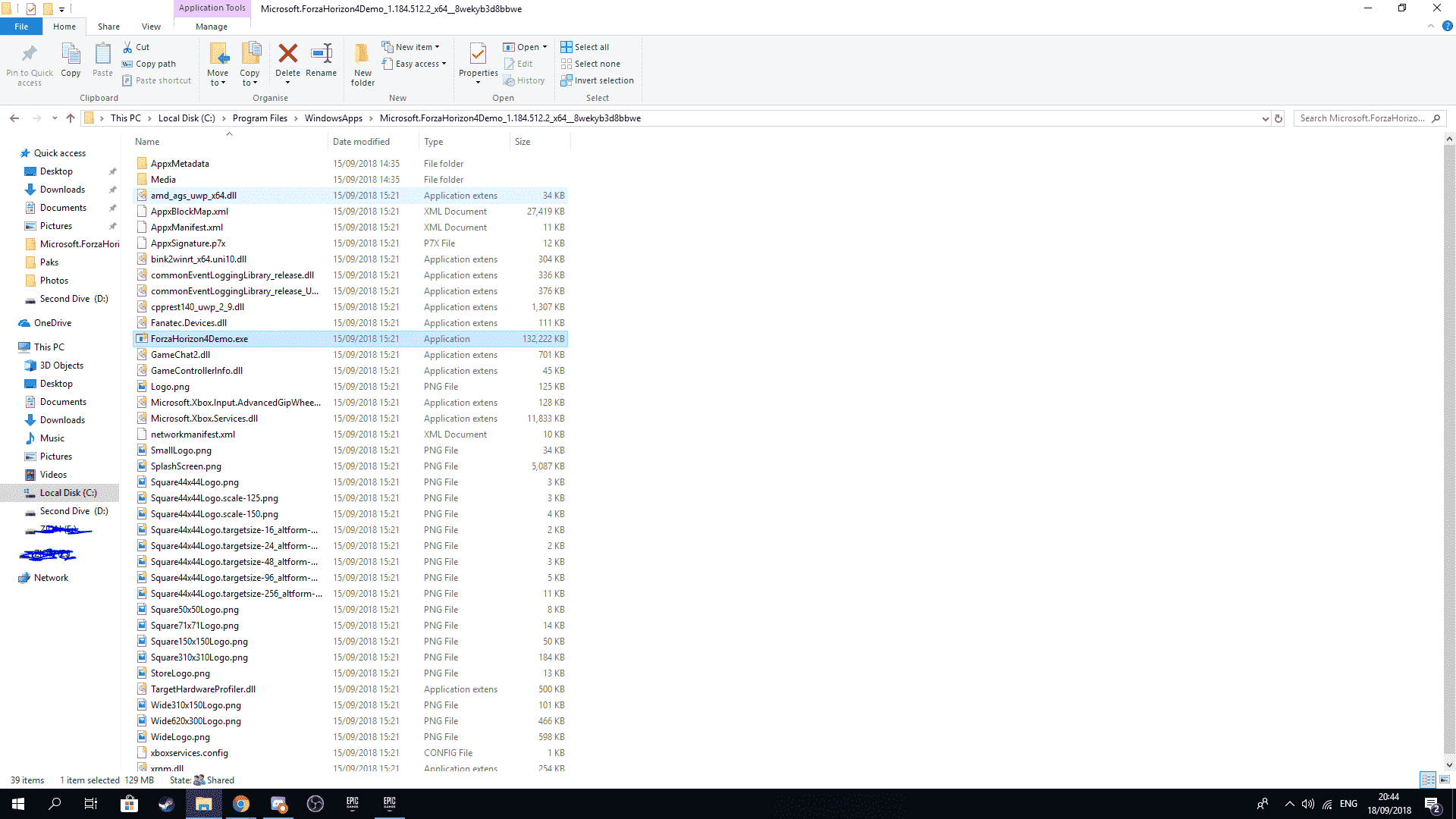Select Local Disk (C:) in navigation pane

[x=68, y=493]
